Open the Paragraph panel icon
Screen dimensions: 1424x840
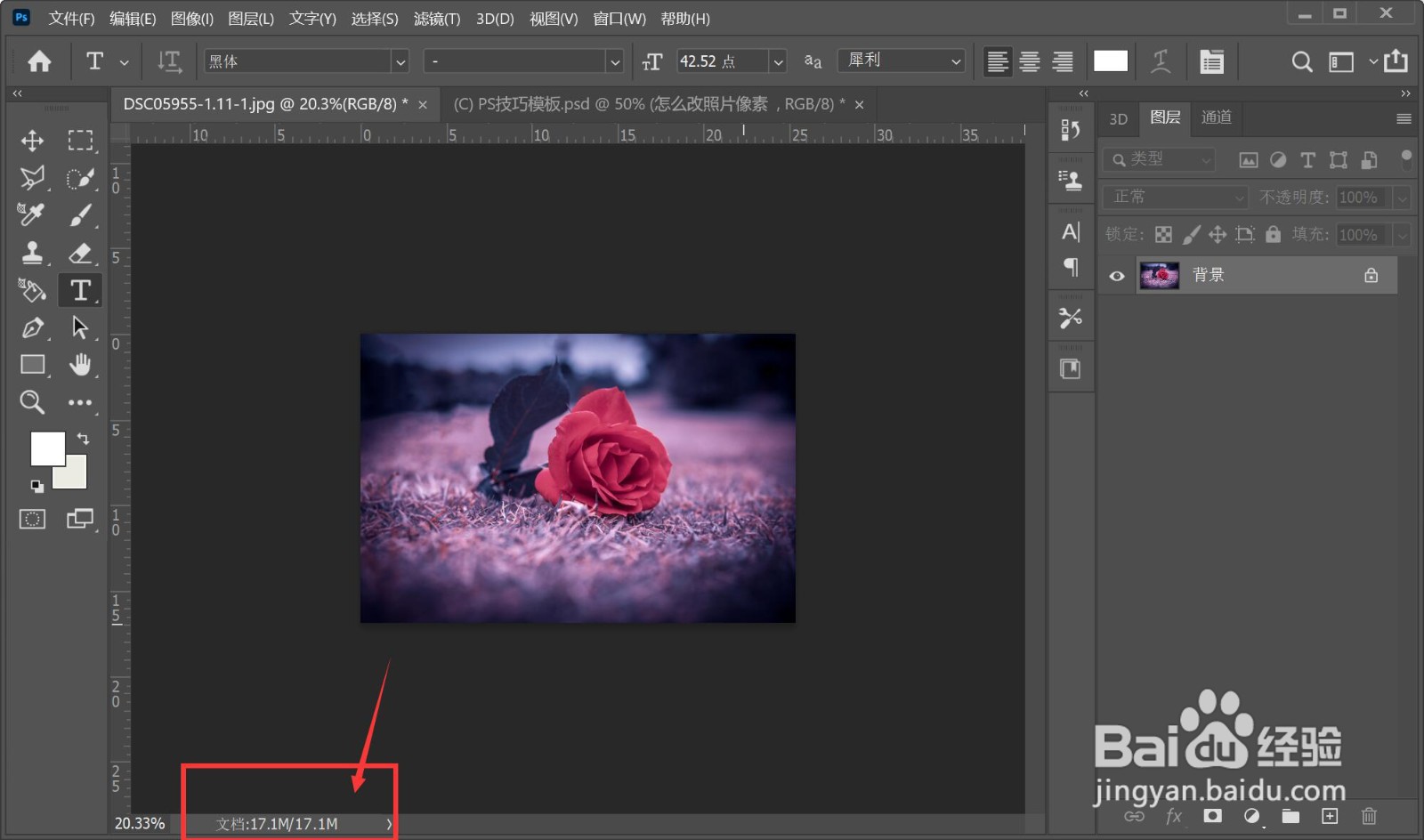(x=1071, y=267)
